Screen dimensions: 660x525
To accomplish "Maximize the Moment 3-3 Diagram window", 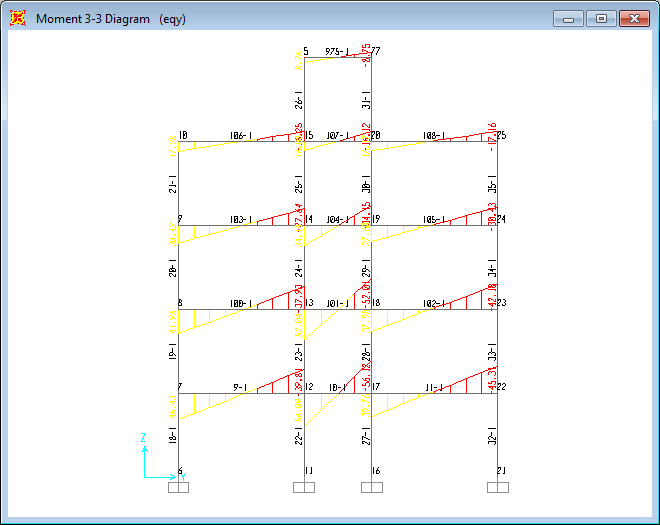I will (x=600, y=18).
